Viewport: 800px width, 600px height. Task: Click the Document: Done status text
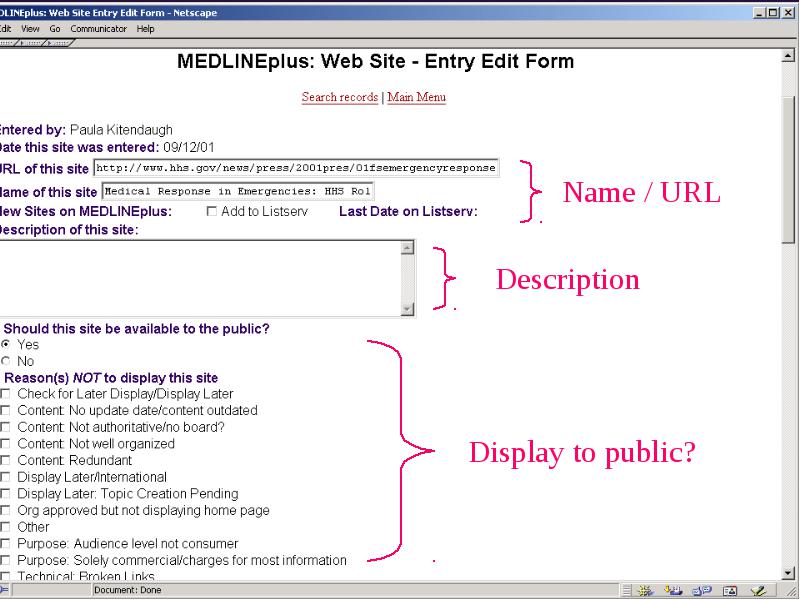[x=128, y=590]
